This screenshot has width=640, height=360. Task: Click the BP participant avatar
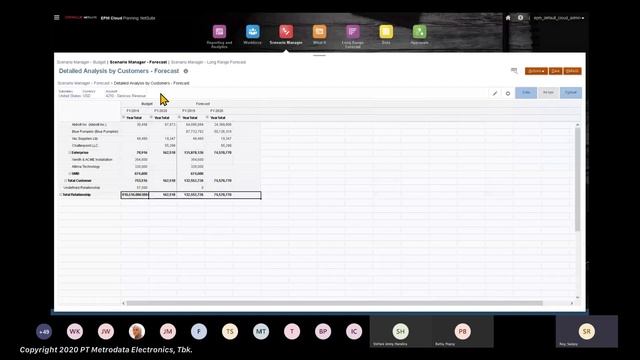click(x=323, y=331)
